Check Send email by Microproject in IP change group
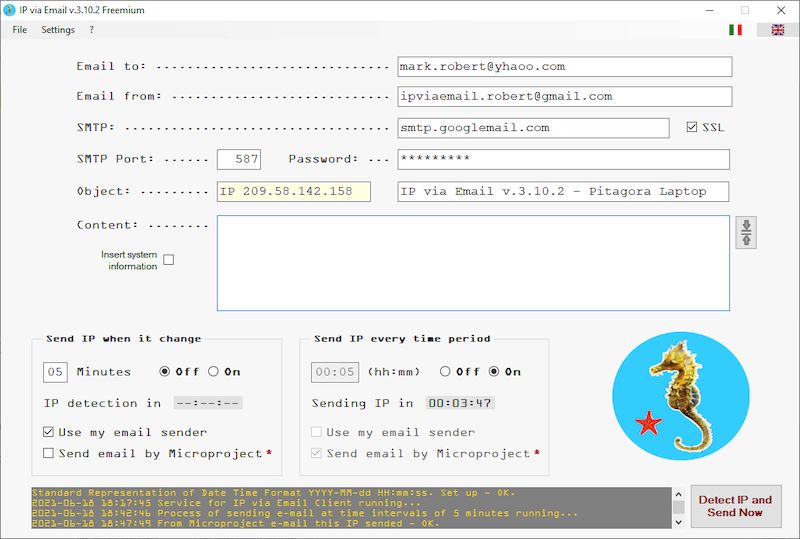 [x=48, y=453]
